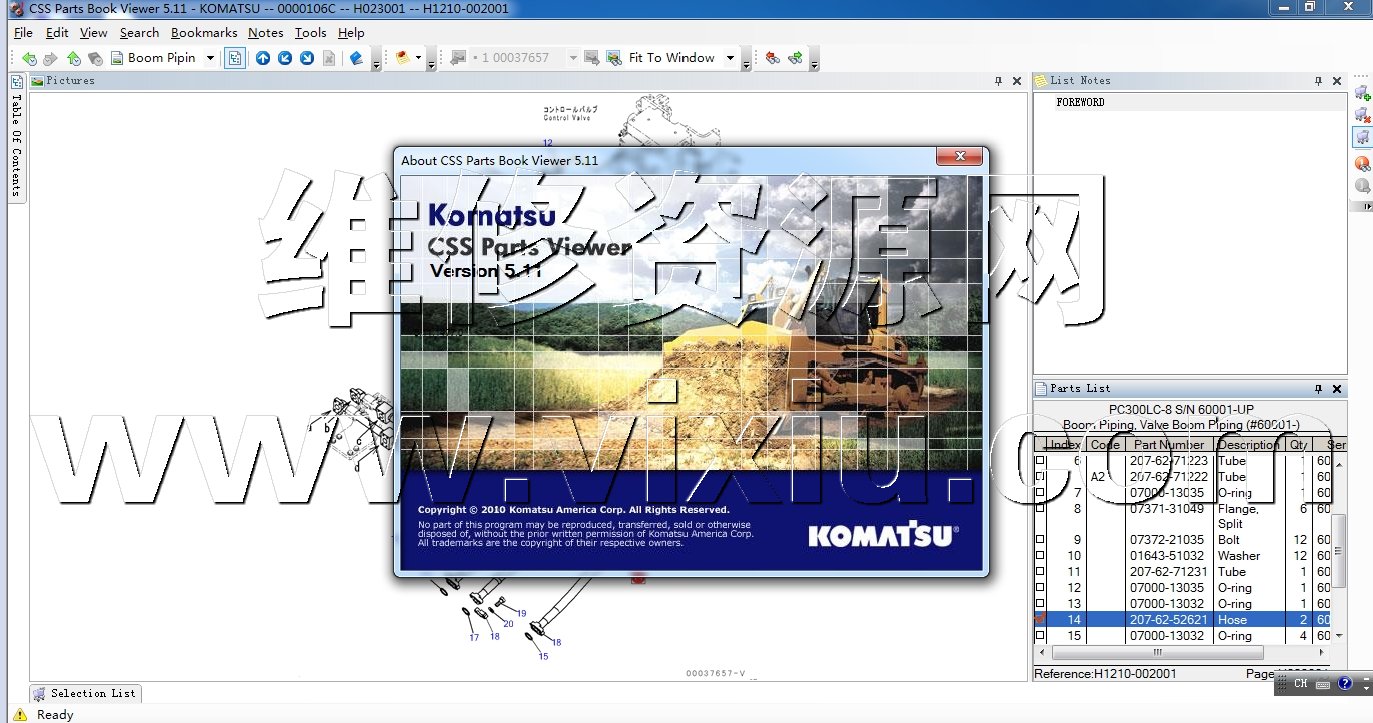The height and width of the screenshot is (723, 1373).
Task: Uncheck the selected item 14 Hose checkbox
Action: click(1040, 620)
